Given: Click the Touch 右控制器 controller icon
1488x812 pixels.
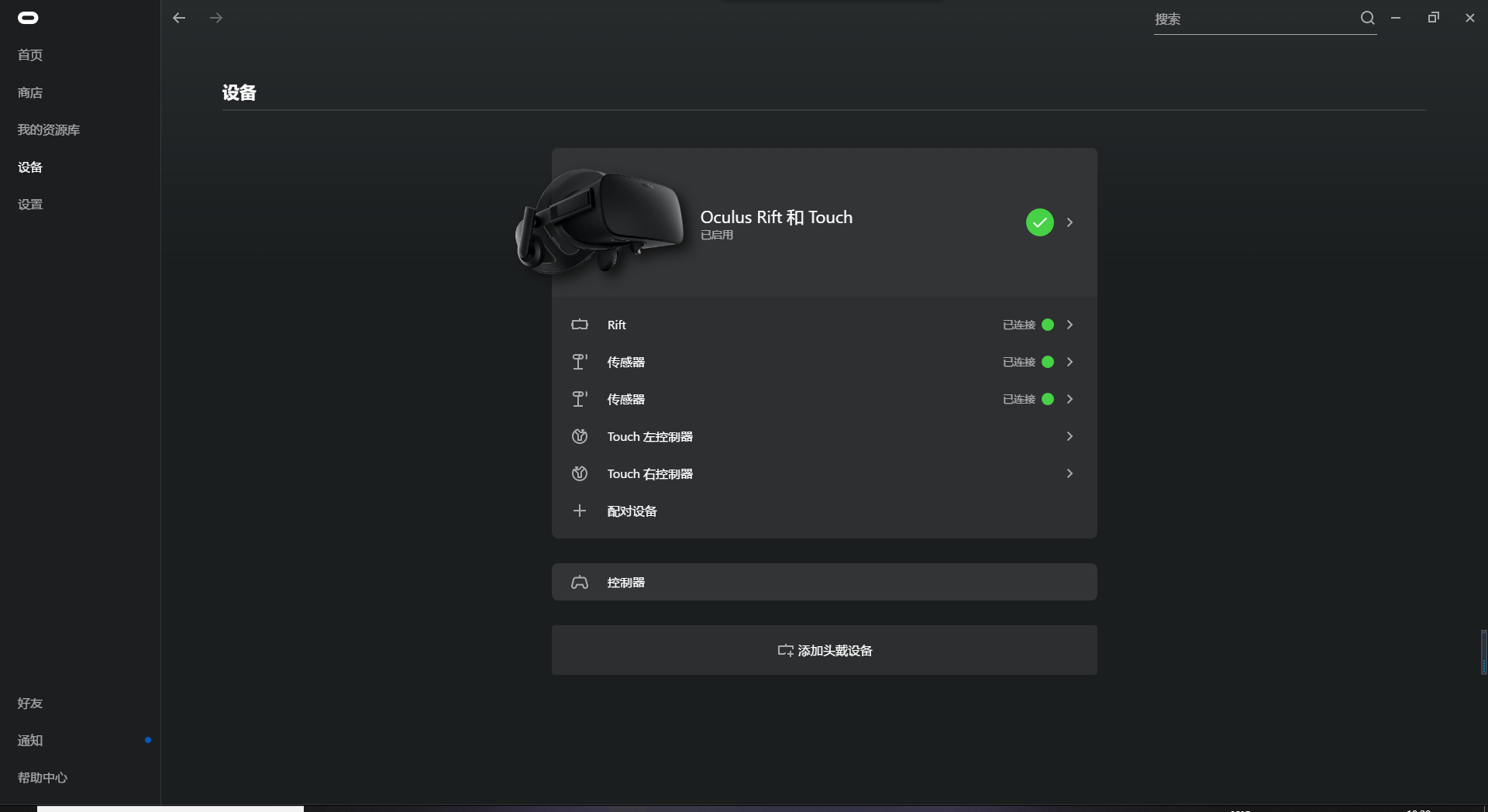Looking at the screenshot, I should [x=580, y=473].
